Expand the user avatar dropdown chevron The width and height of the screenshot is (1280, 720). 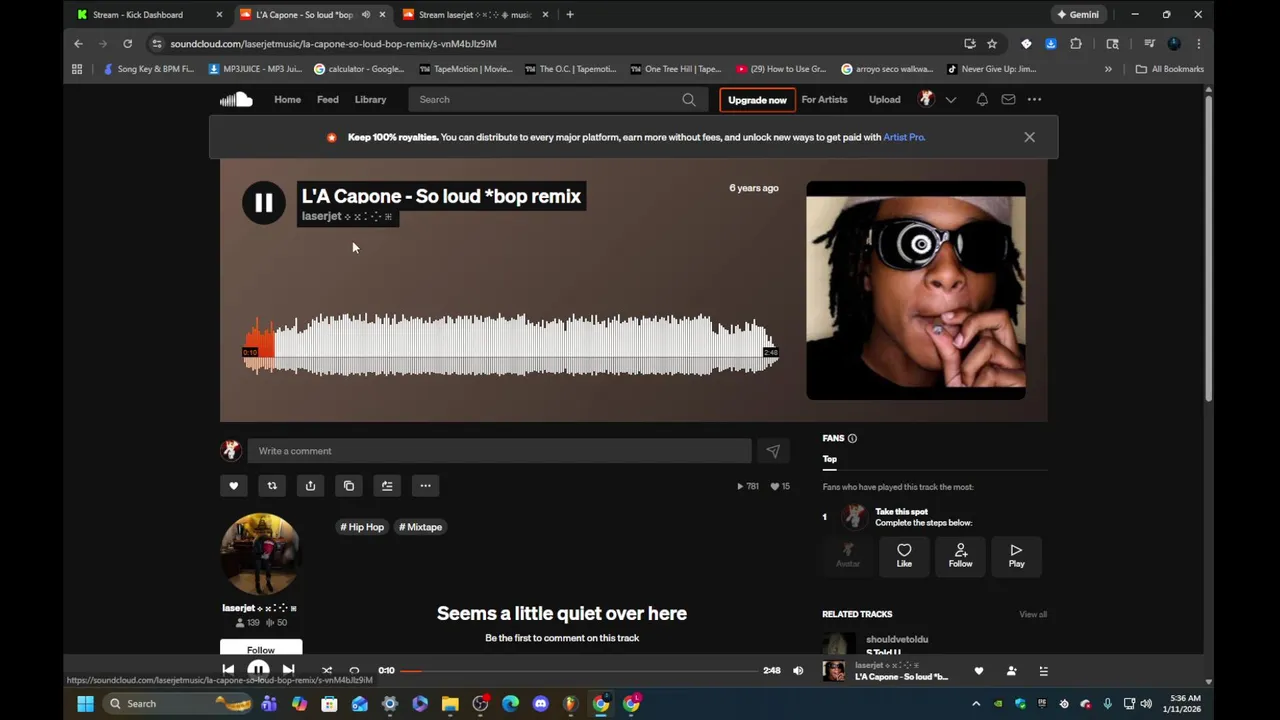[951, 99]
